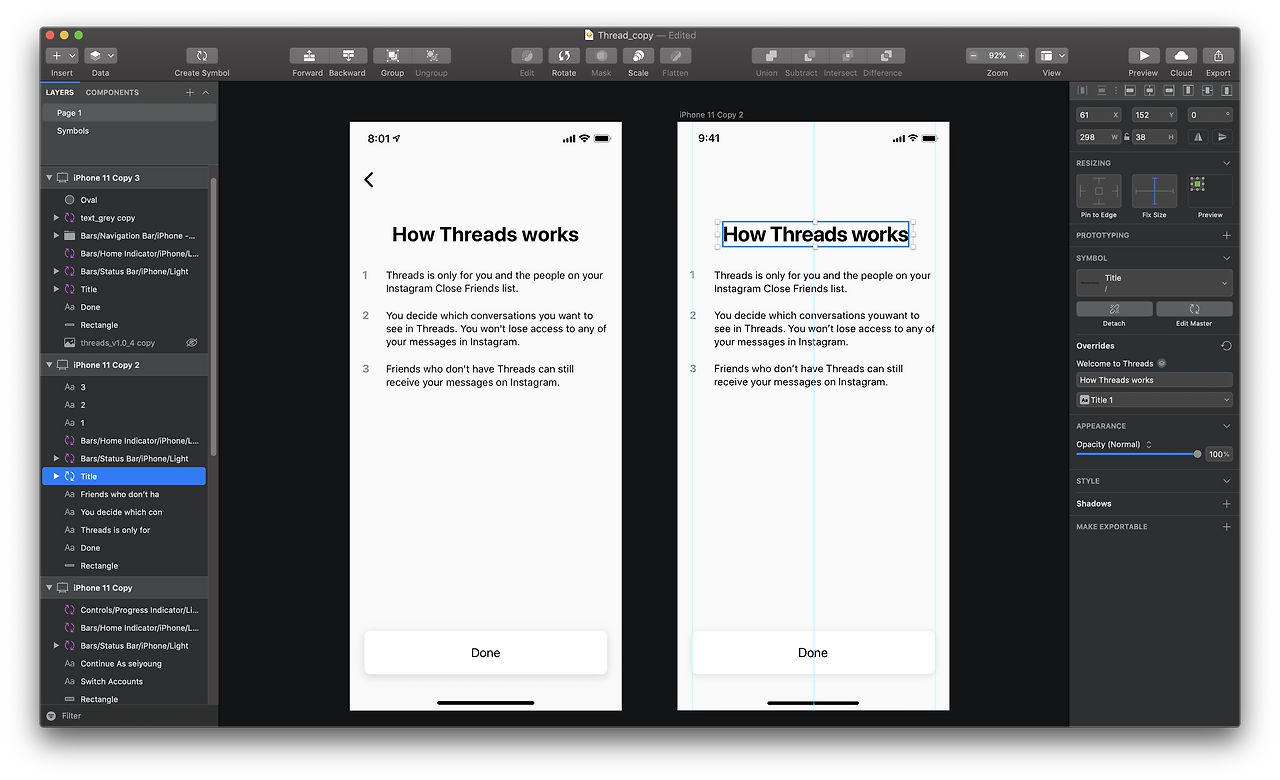
Task: Click the How Threads works override field
Action: click(1154, 380)
